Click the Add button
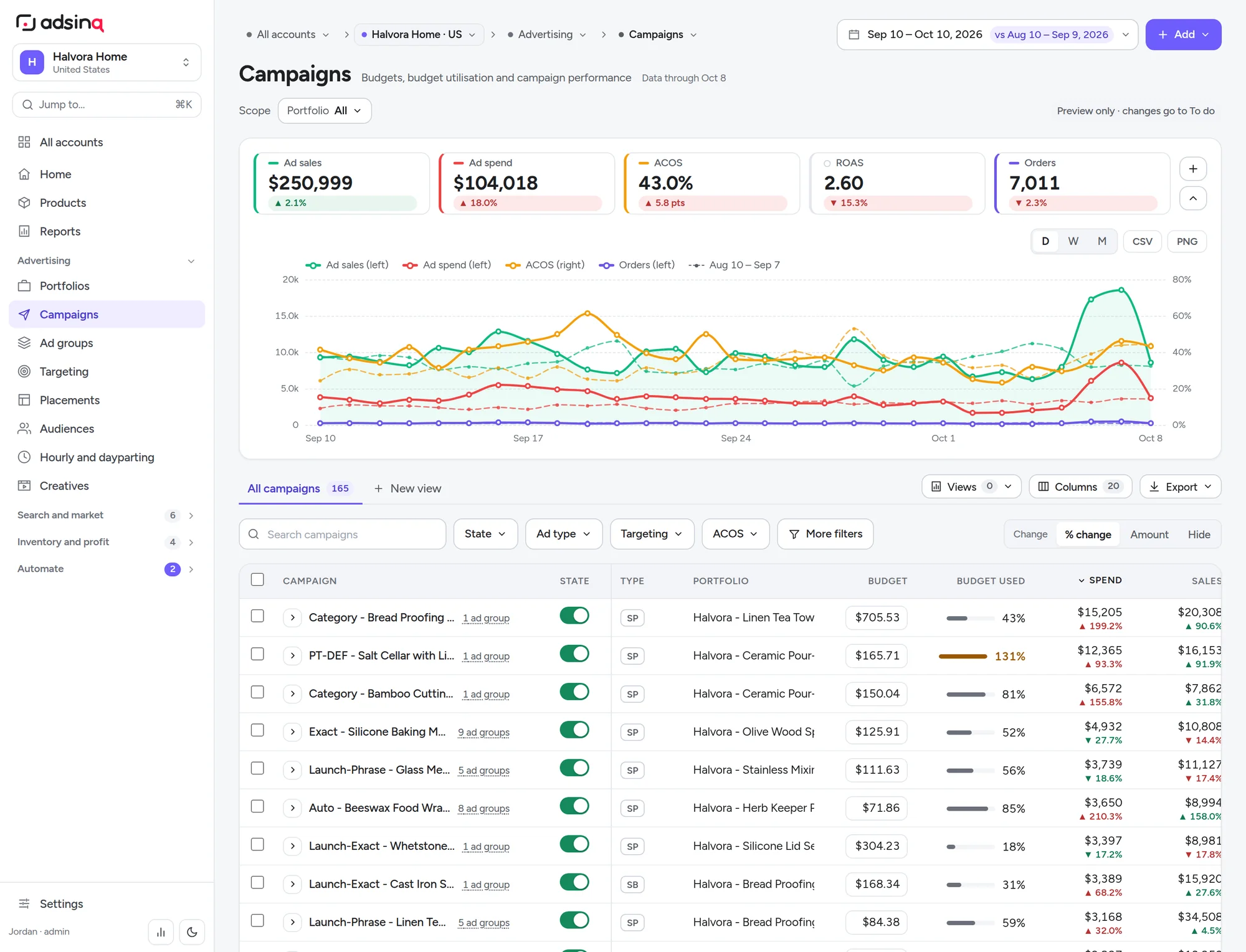This screenshot has width=1246, height=952. [x=1183, y=35]
